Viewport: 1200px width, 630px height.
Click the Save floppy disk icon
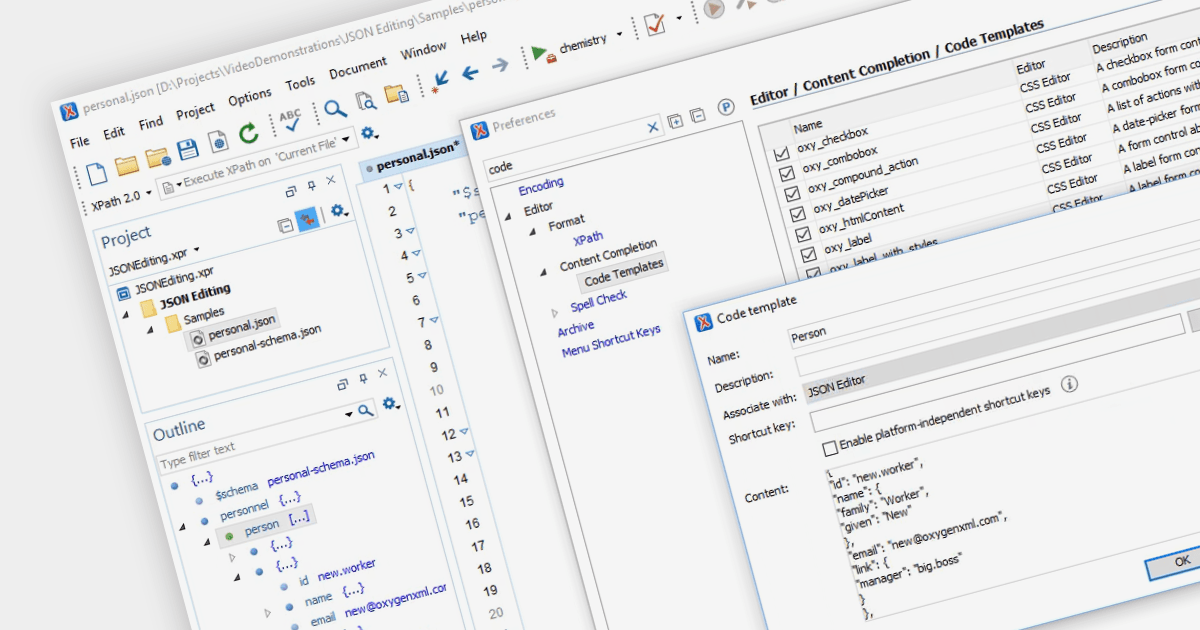click(187, 150)
